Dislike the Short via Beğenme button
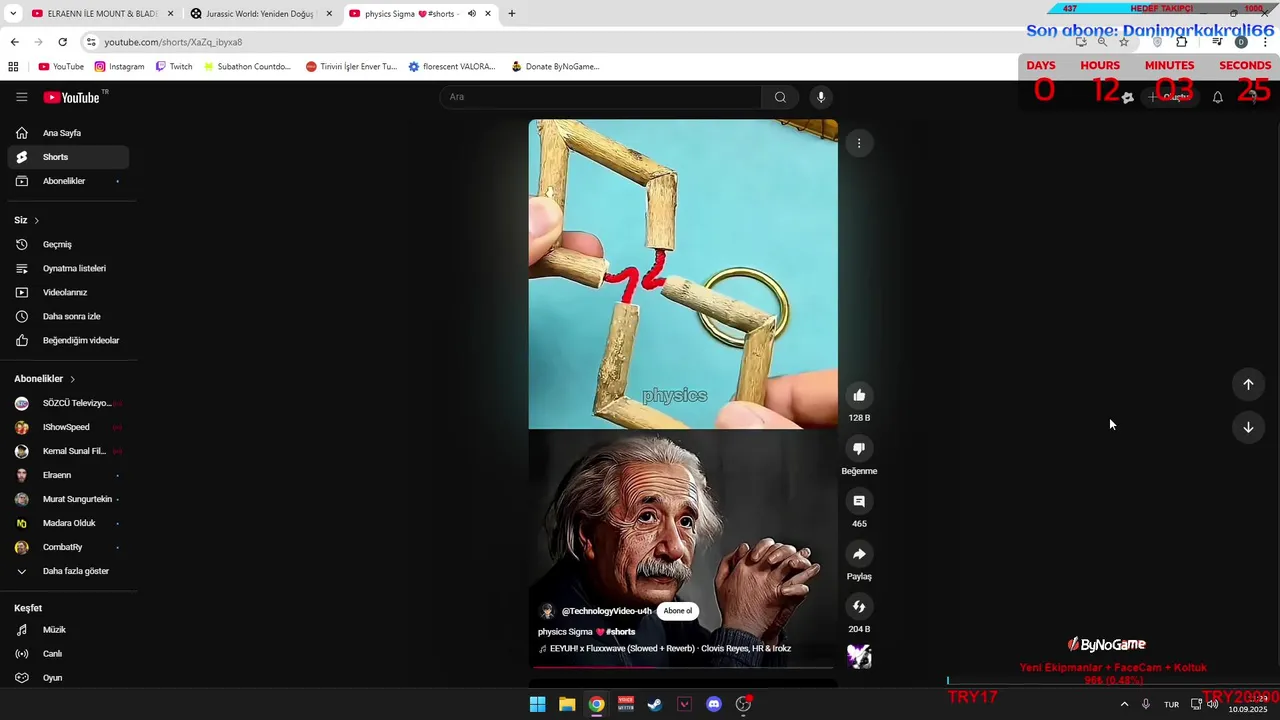1280x720 pixels. [x=859, y=448]
